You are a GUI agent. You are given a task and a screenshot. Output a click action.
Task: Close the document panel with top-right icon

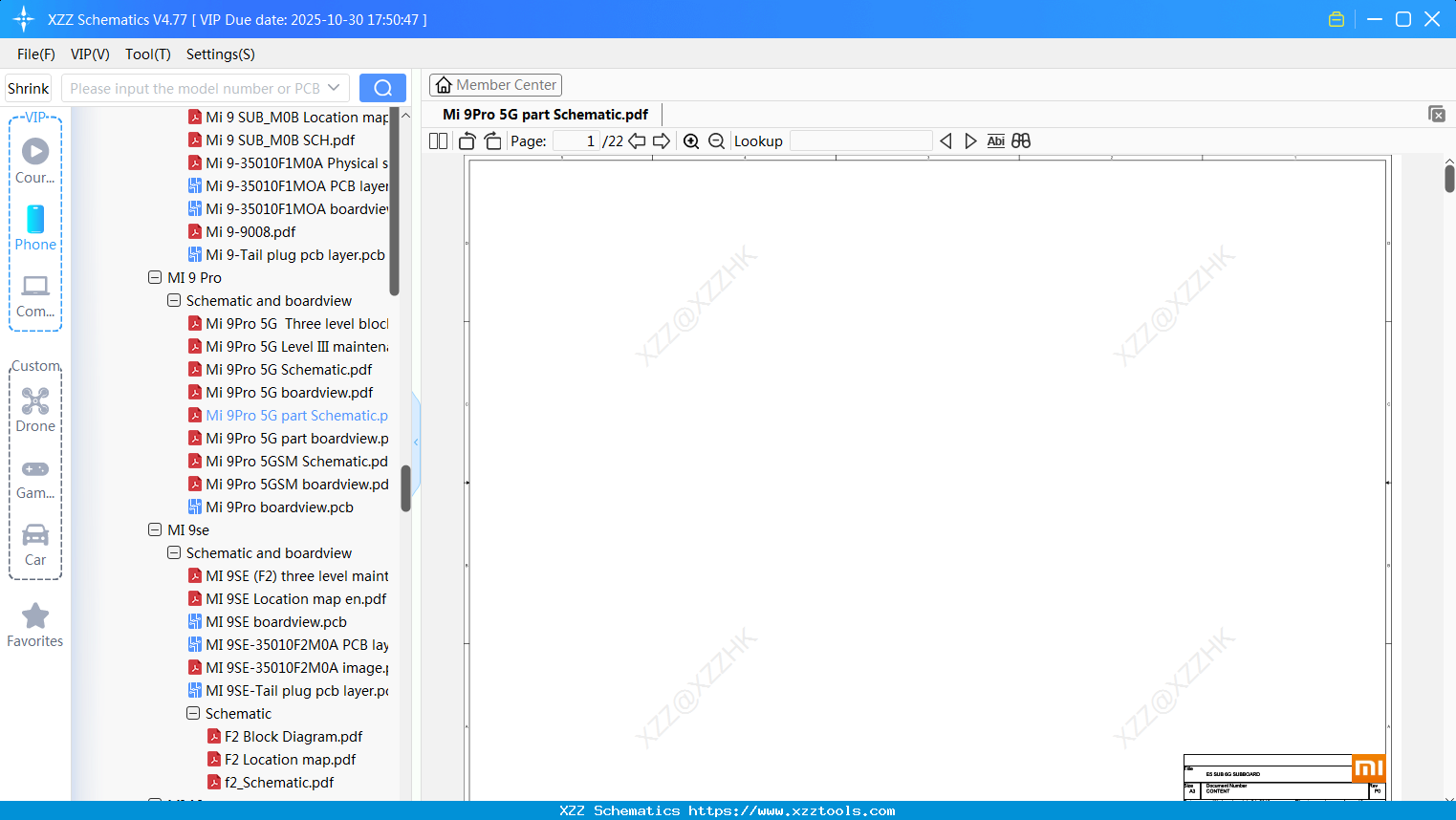(x=1436, y=114)
